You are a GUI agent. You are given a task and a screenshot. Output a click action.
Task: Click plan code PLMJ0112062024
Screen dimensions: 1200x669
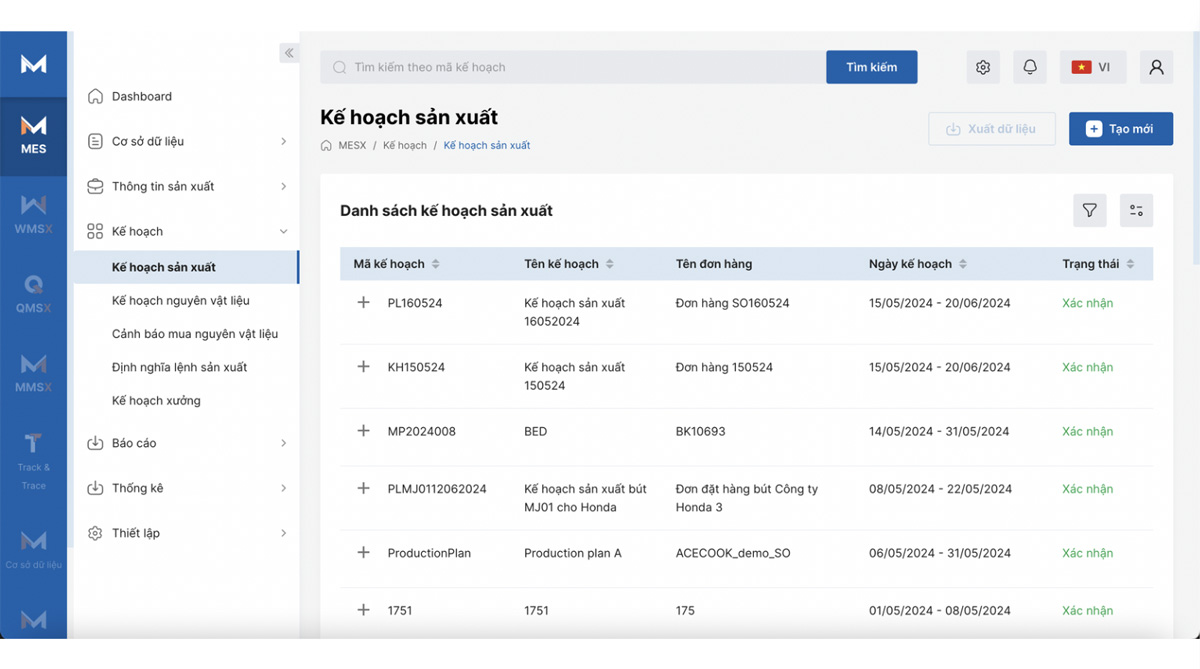click(437, 489)
